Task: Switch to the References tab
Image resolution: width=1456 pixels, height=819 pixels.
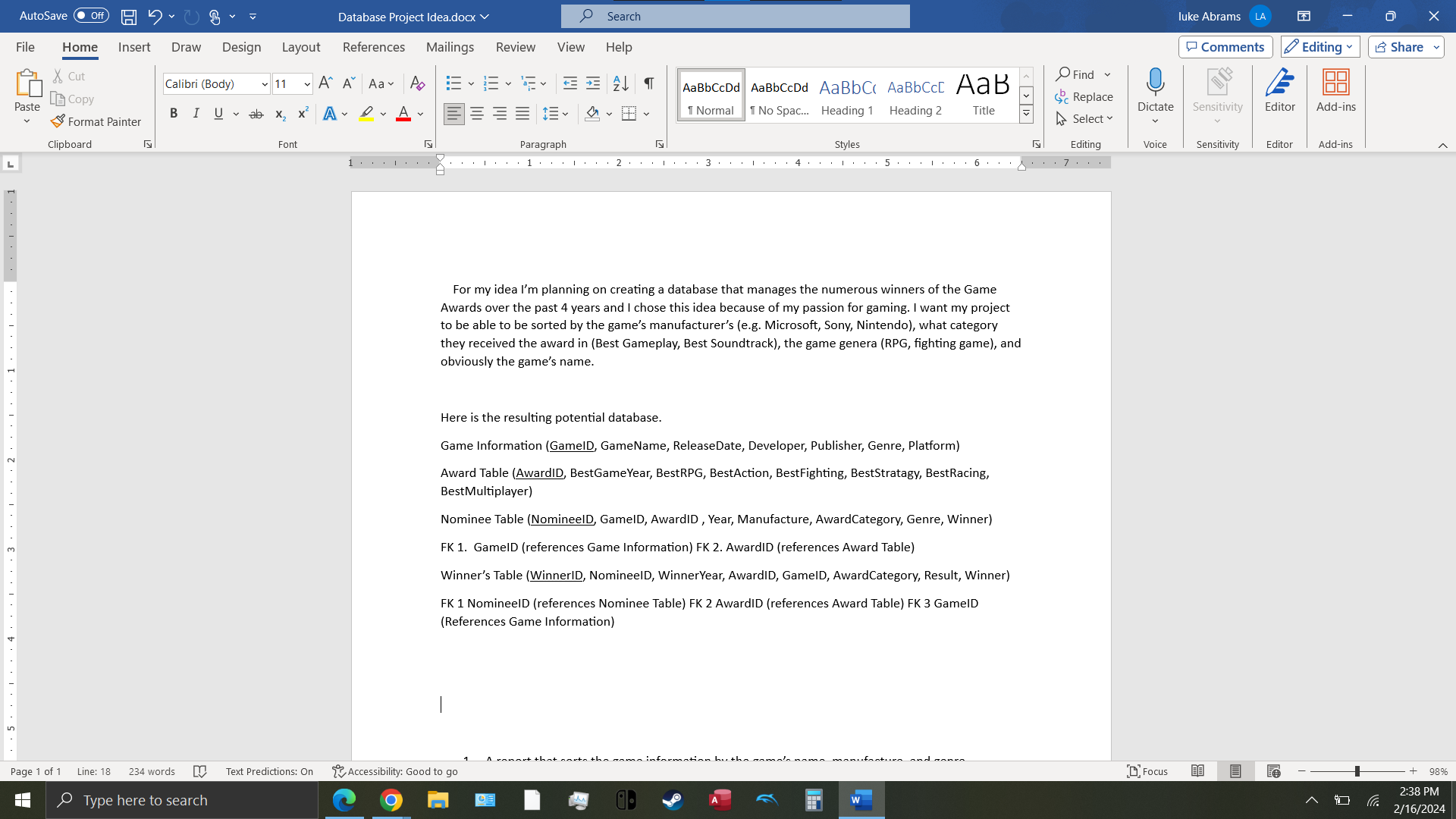Action: [x=373, y=47]
